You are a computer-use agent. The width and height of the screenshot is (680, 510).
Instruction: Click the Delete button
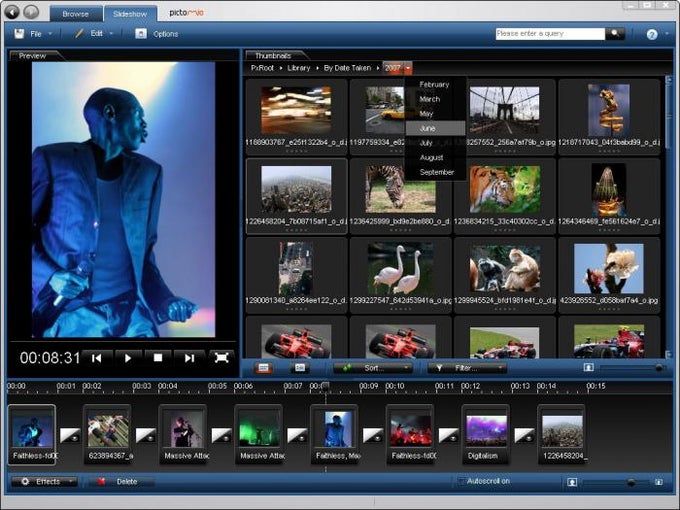tap(119, 481)
